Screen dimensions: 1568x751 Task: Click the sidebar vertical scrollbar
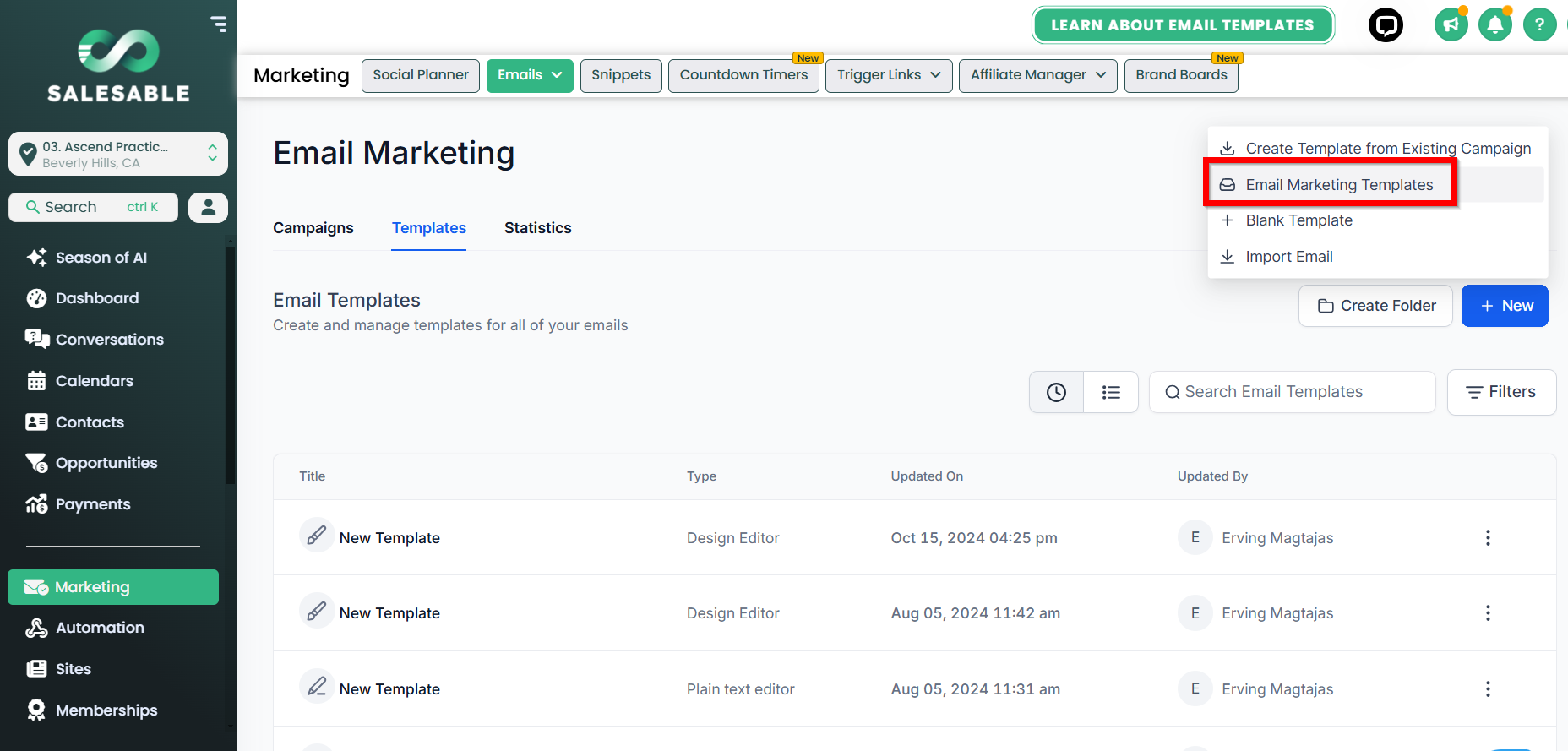tap(231, 363)
